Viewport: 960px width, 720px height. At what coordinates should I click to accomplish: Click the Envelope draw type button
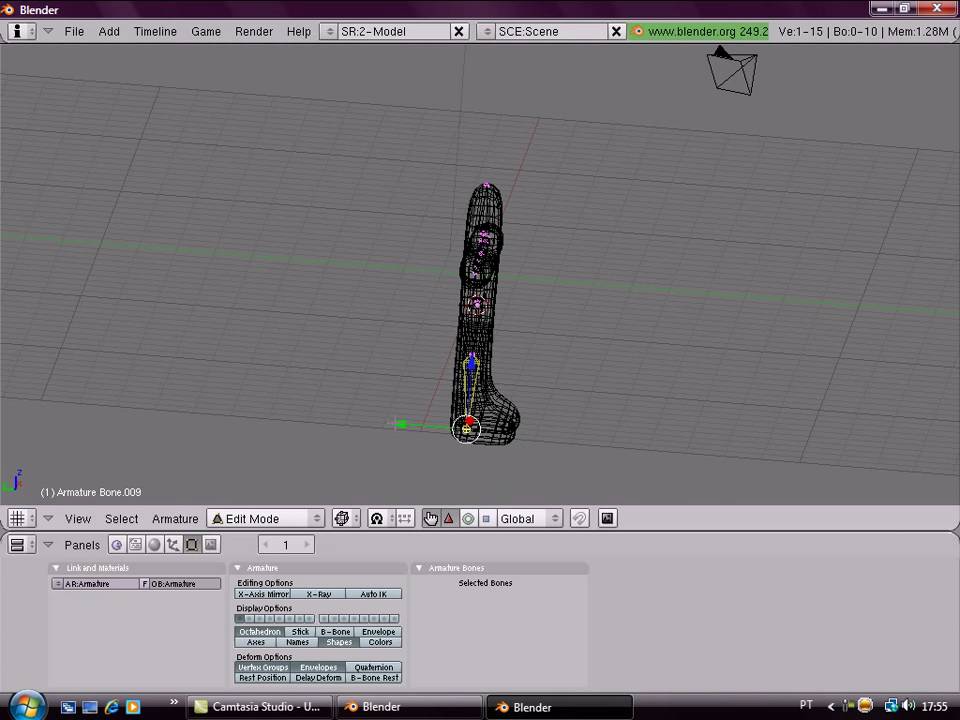coord(378,632)
